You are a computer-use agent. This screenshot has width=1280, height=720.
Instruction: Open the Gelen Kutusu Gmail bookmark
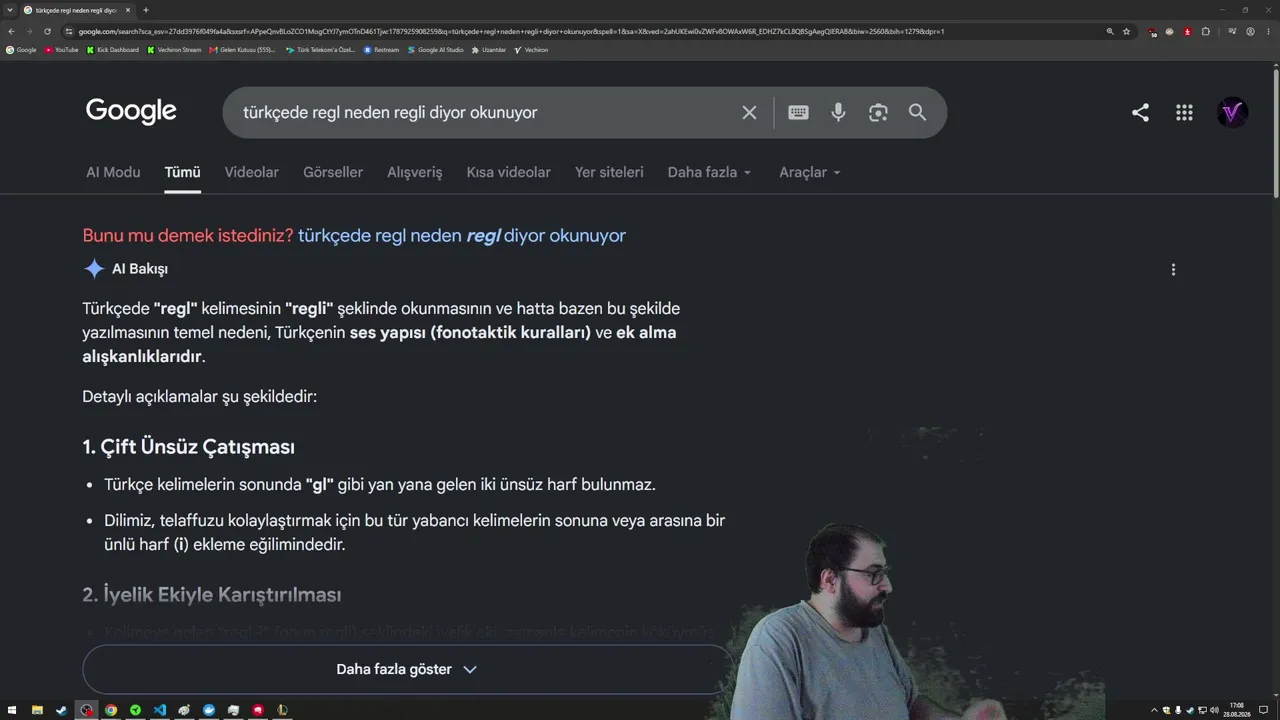(243, 49)
